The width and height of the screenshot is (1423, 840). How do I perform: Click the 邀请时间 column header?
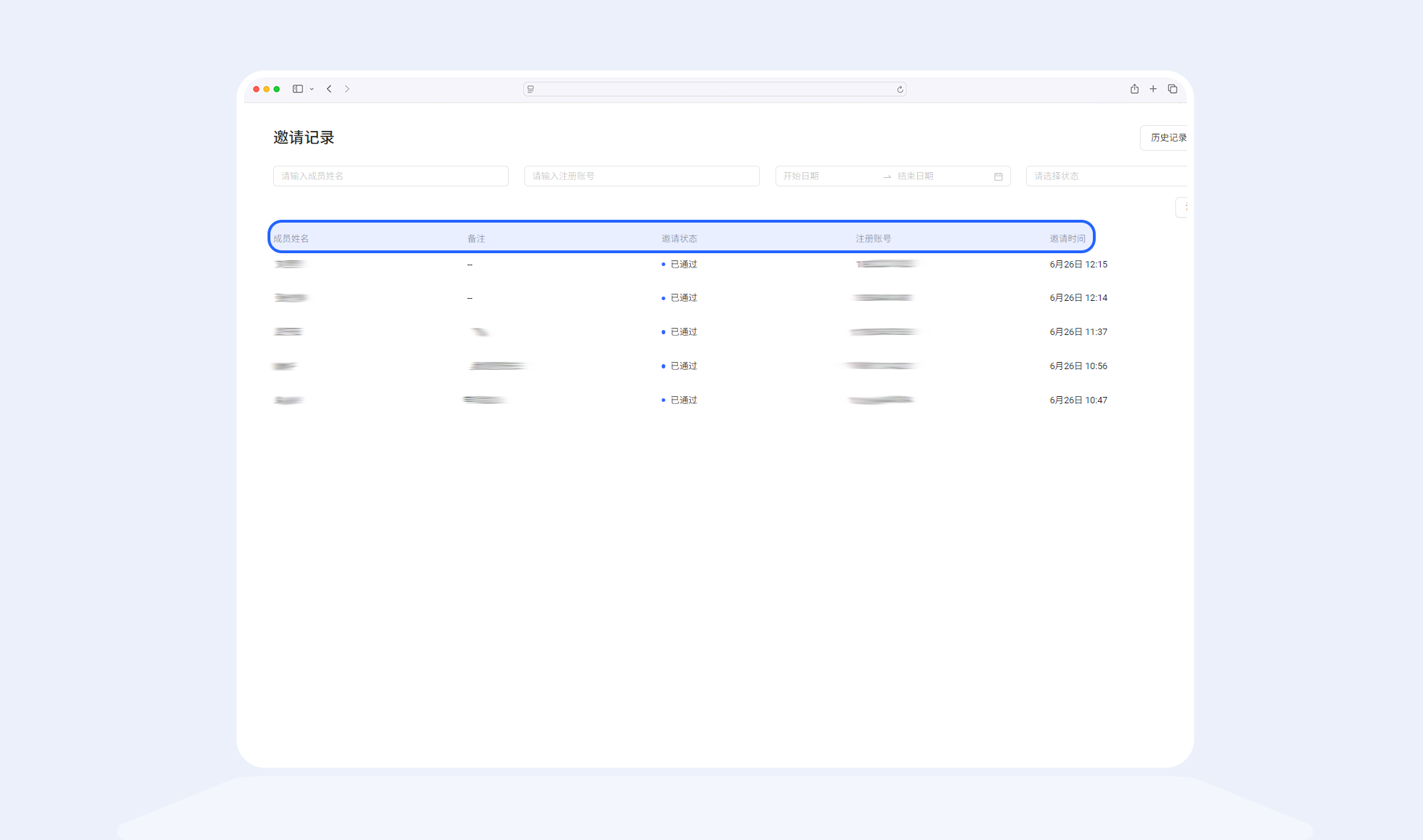click(x=1067, y=239)
